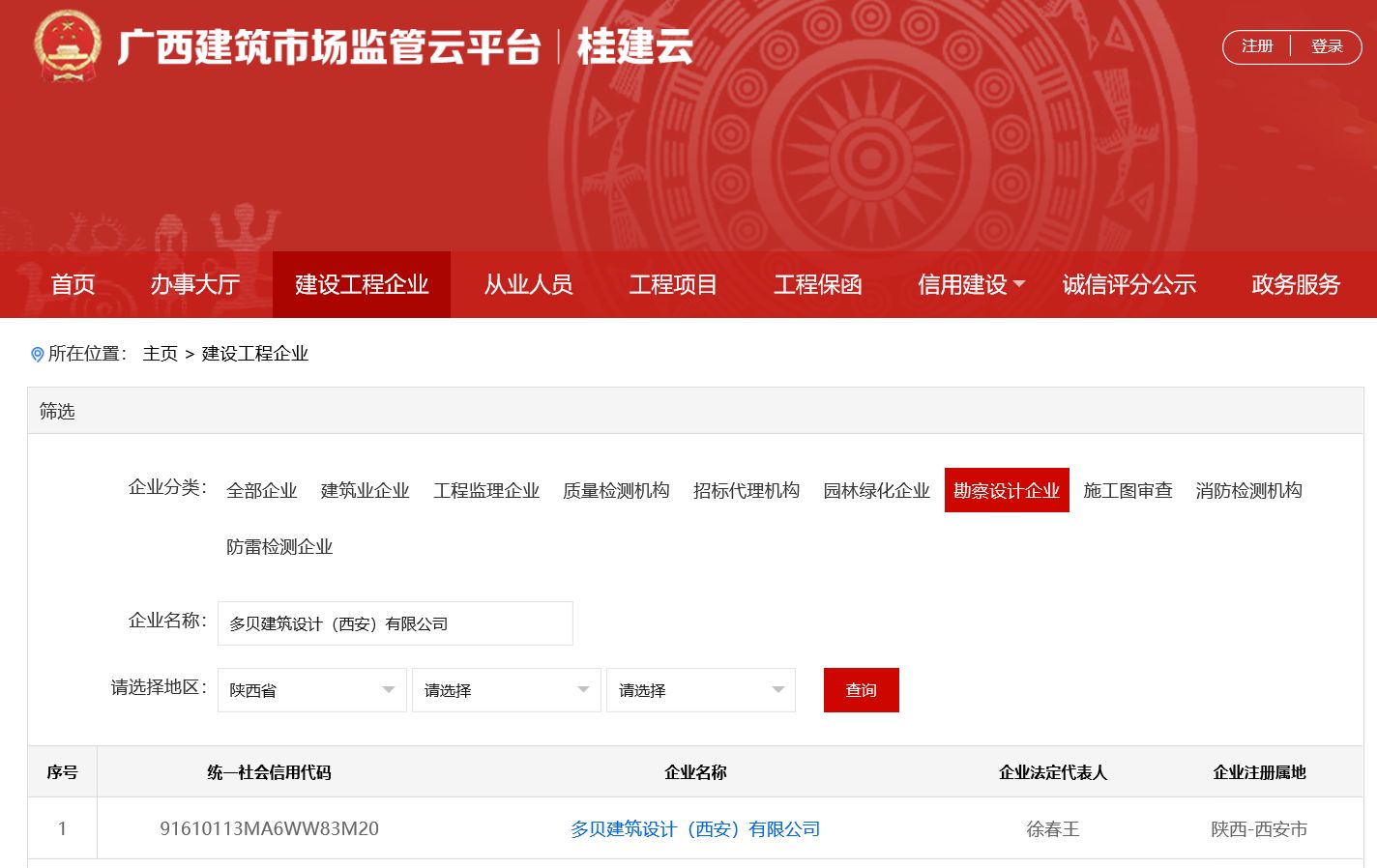Click the 陕西-西安市 registration cell
The width and height of the screenshot is (1377, 868).
pos(1259,828)
